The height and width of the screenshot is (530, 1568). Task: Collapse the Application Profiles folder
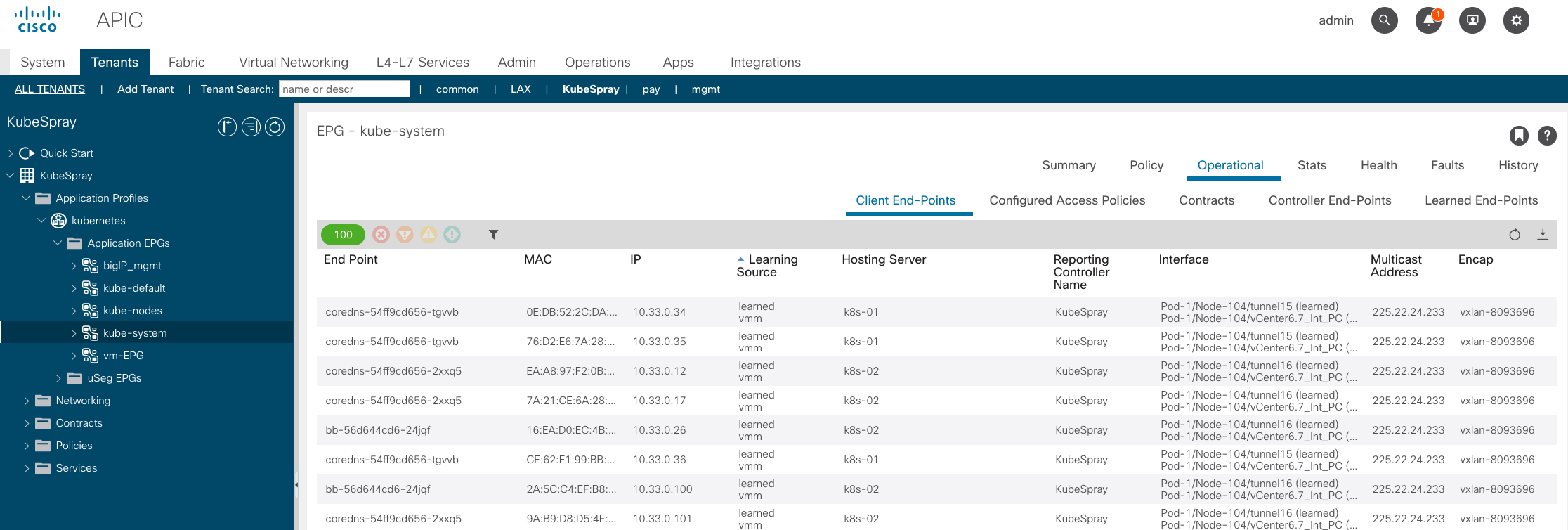[26, 198]
